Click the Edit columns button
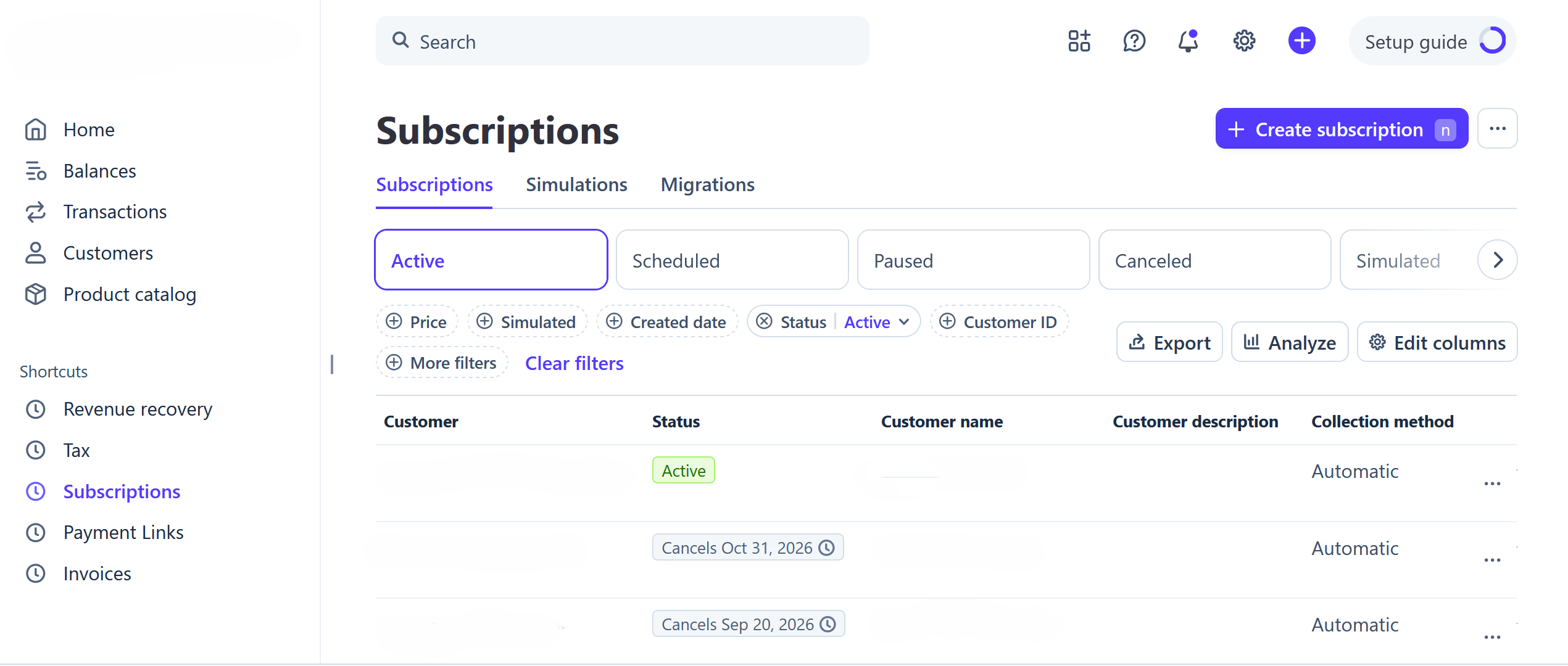Screen dimensions: 1568x666 (x=1437, y=342)
